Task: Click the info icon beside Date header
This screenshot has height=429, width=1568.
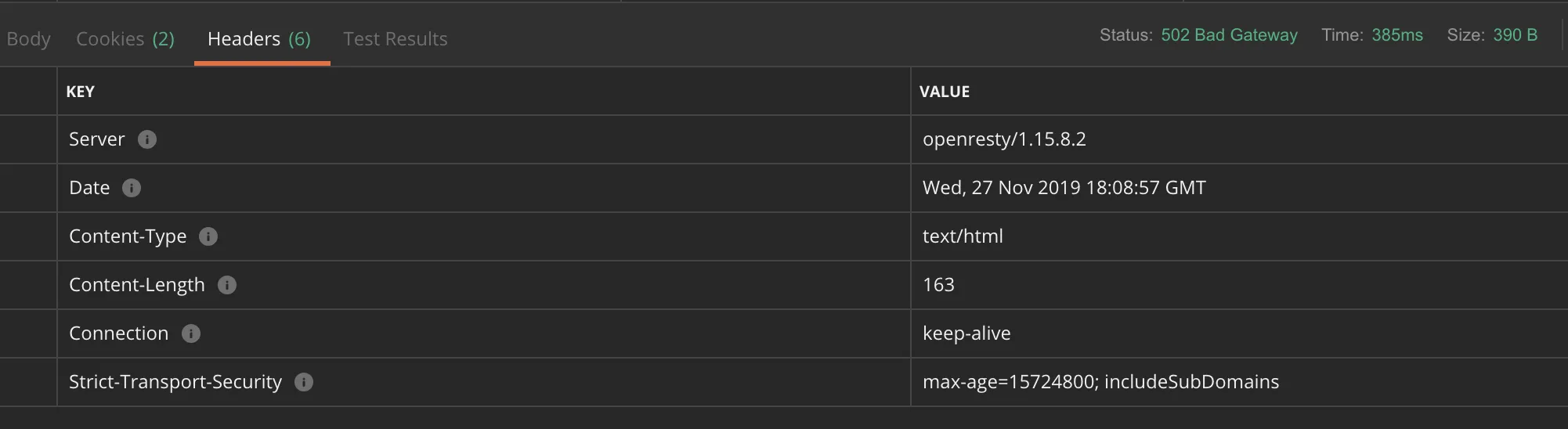Action: click(x=132, y=188)
